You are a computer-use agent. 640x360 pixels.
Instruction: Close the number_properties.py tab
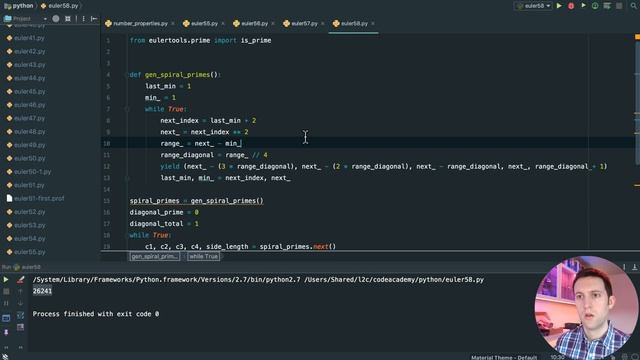tap(173, 24)
